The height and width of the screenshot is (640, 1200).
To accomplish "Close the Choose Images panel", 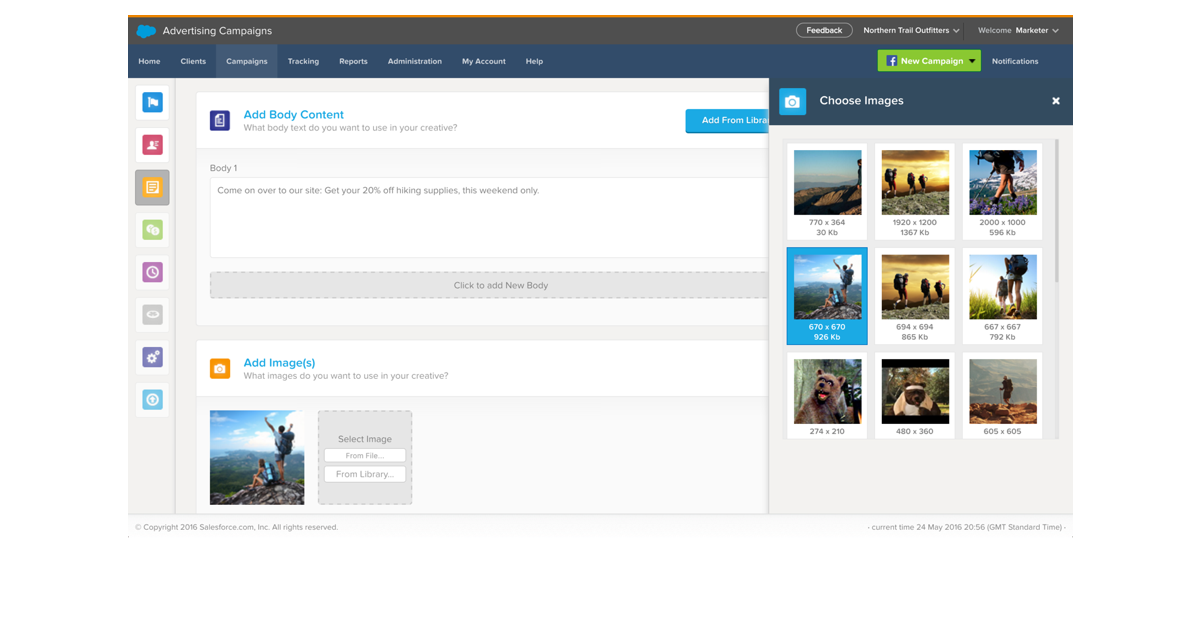I will point(1055,101).
